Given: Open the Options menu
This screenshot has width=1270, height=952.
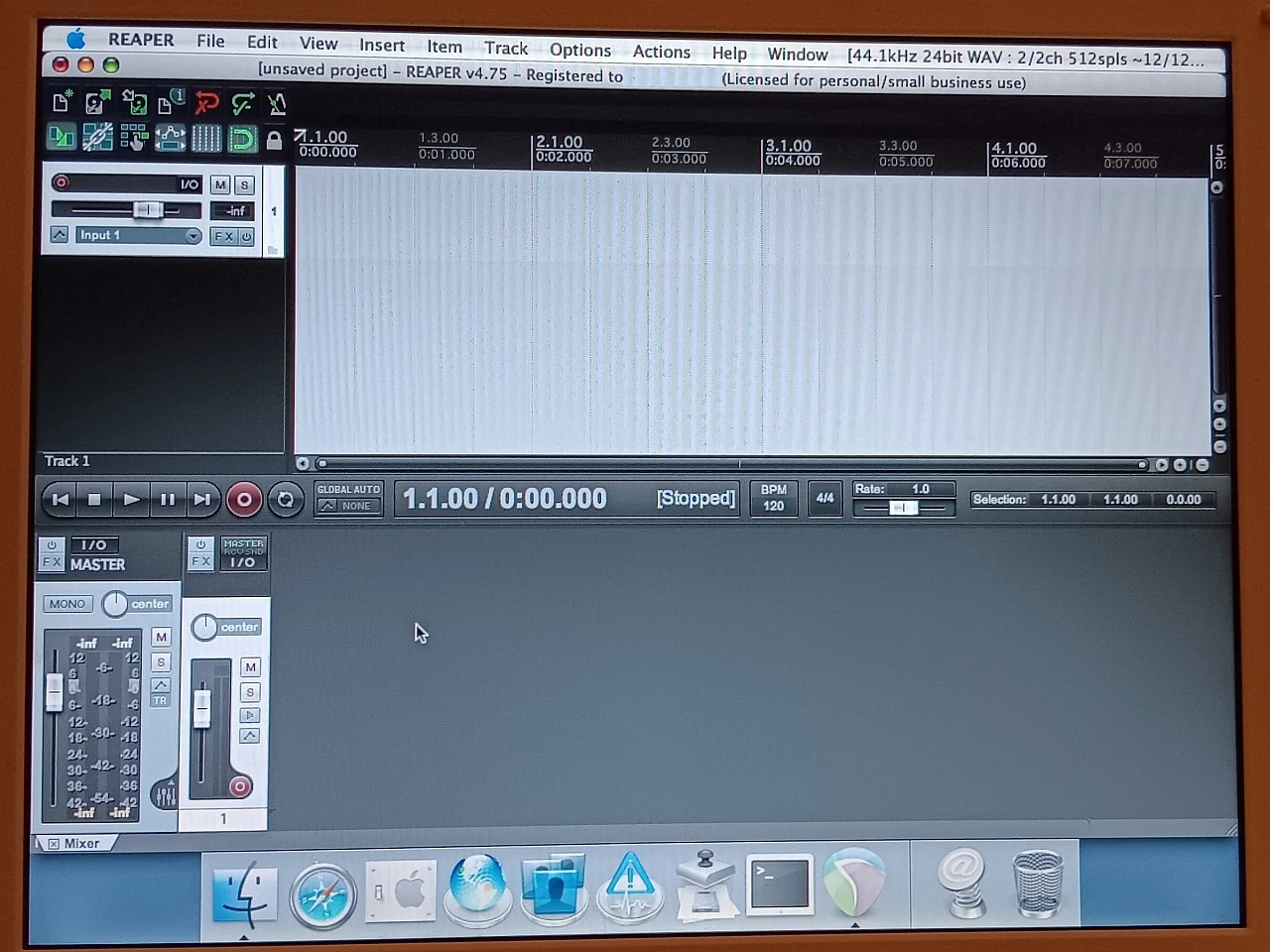Looking at the screenshot, I should (x=580, y=50).
